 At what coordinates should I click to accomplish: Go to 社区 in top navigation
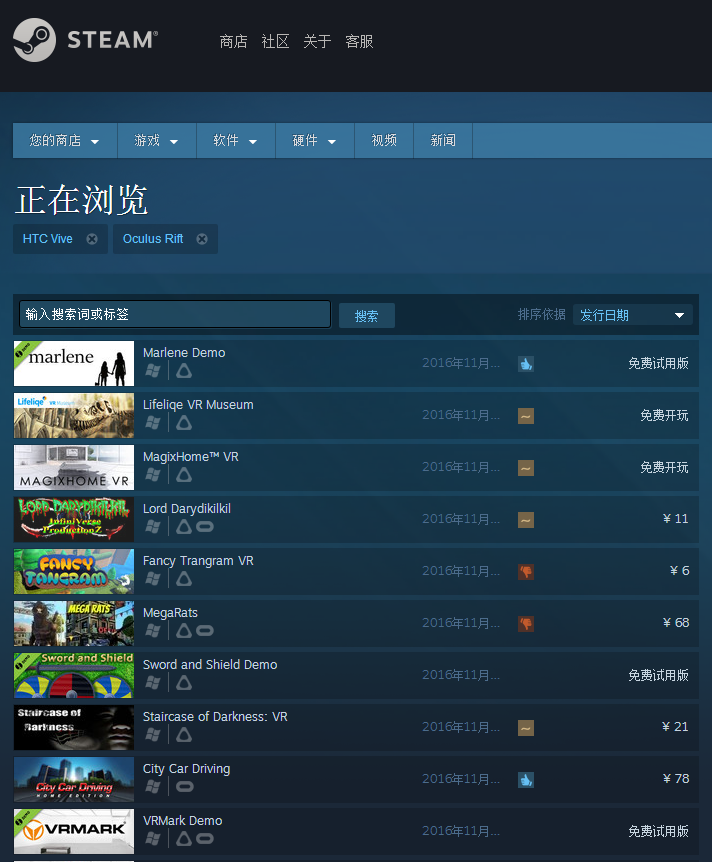tap(275, 41)
